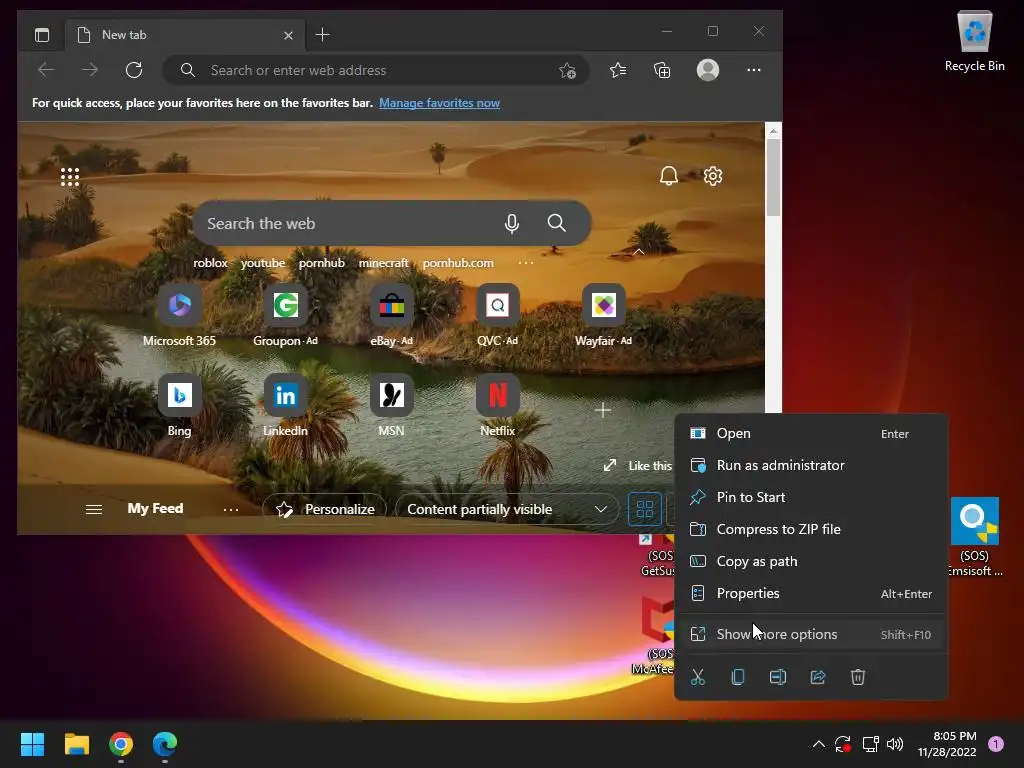Click the Rename icon in context menu
Screen dimensions: 1024x768
click(x=778, y=677)
